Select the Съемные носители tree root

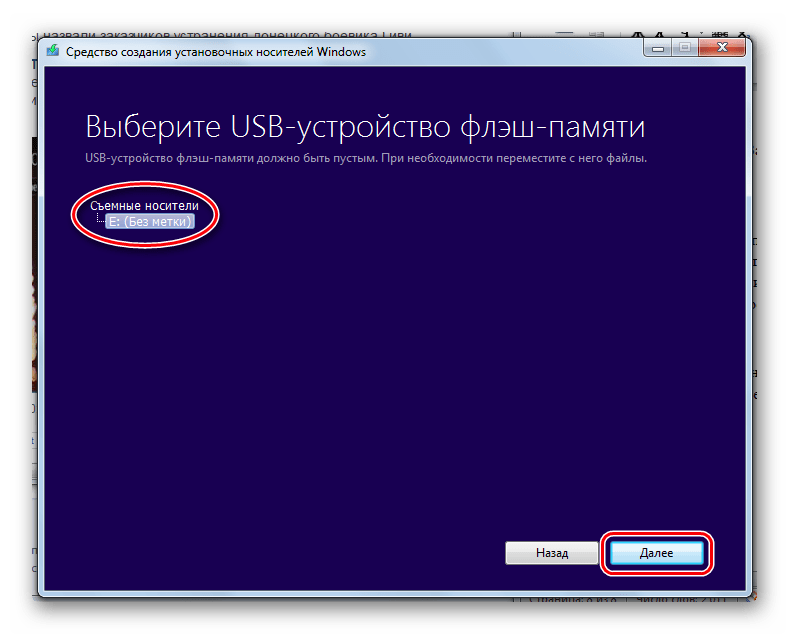pos(144,206)
